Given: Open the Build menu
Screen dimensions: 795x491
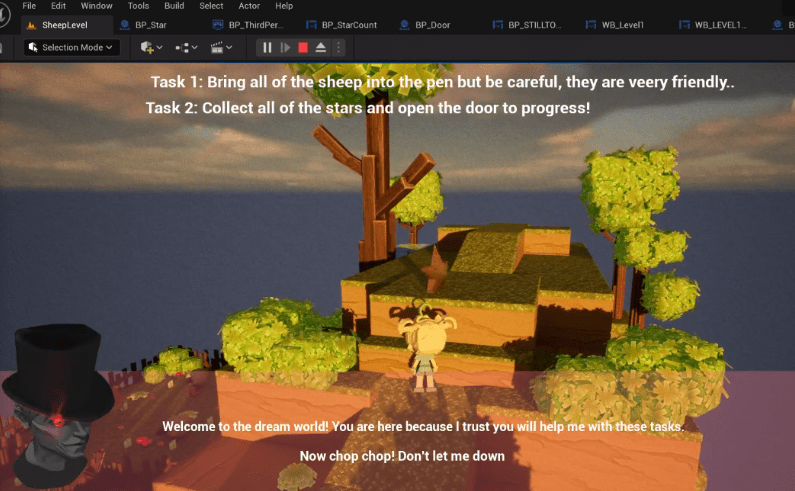Looking at the screenshot, I should click(174, 6).
